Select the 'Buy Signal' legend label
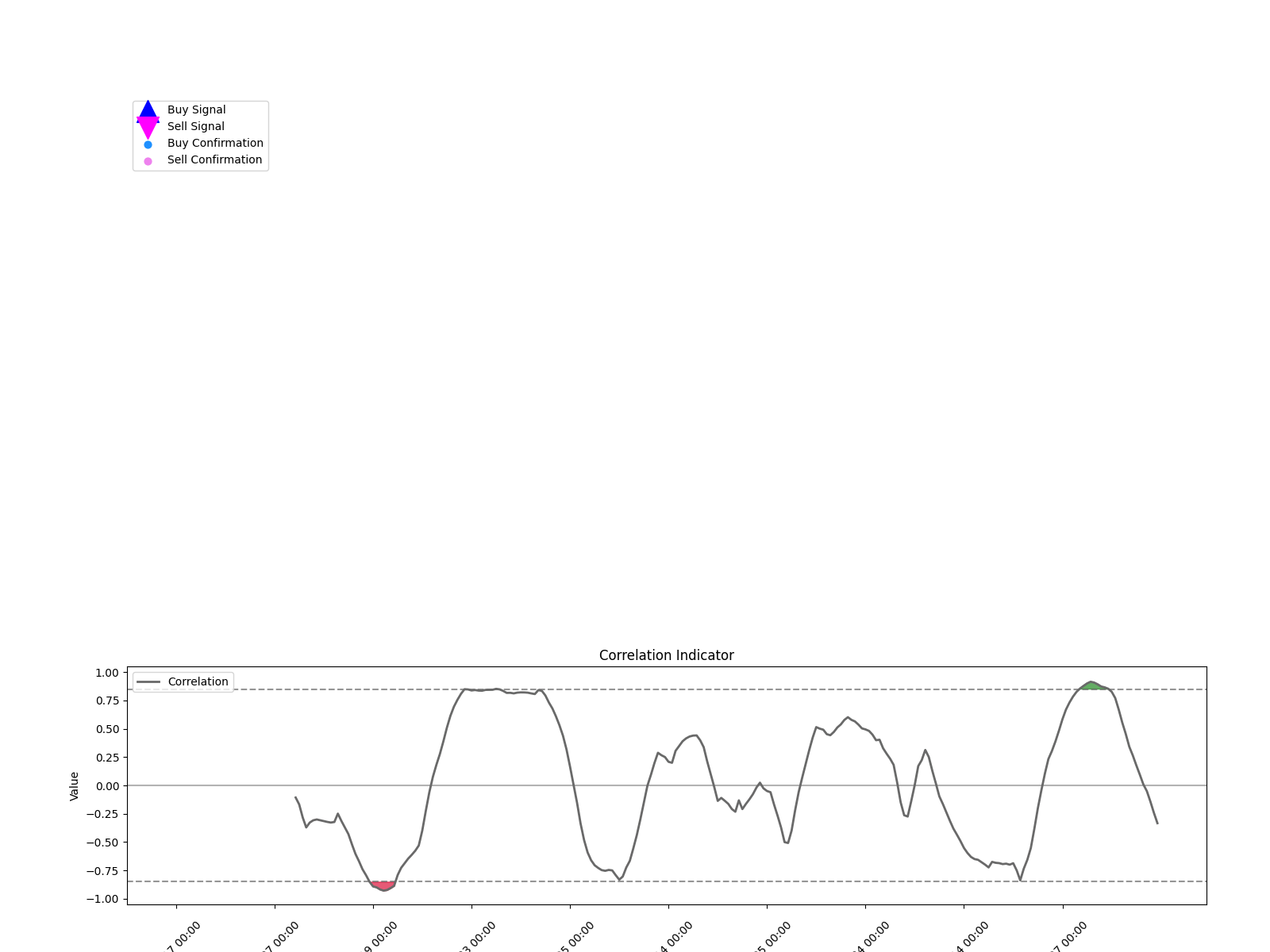The width and height of the screenshot is (1270, 952). coord(196,110)
